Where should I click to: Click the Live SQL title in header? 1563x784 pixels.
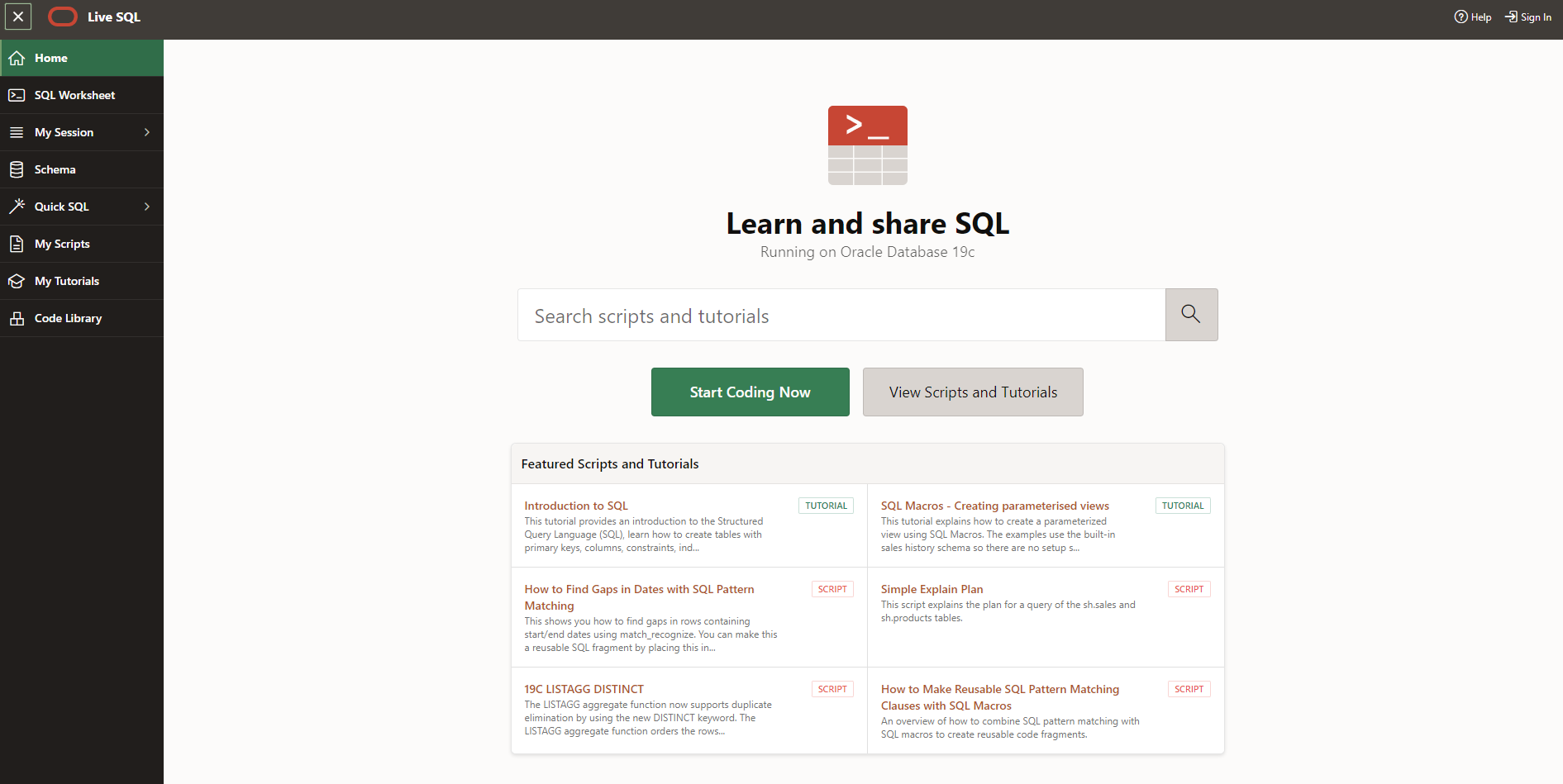coord(114,17)
